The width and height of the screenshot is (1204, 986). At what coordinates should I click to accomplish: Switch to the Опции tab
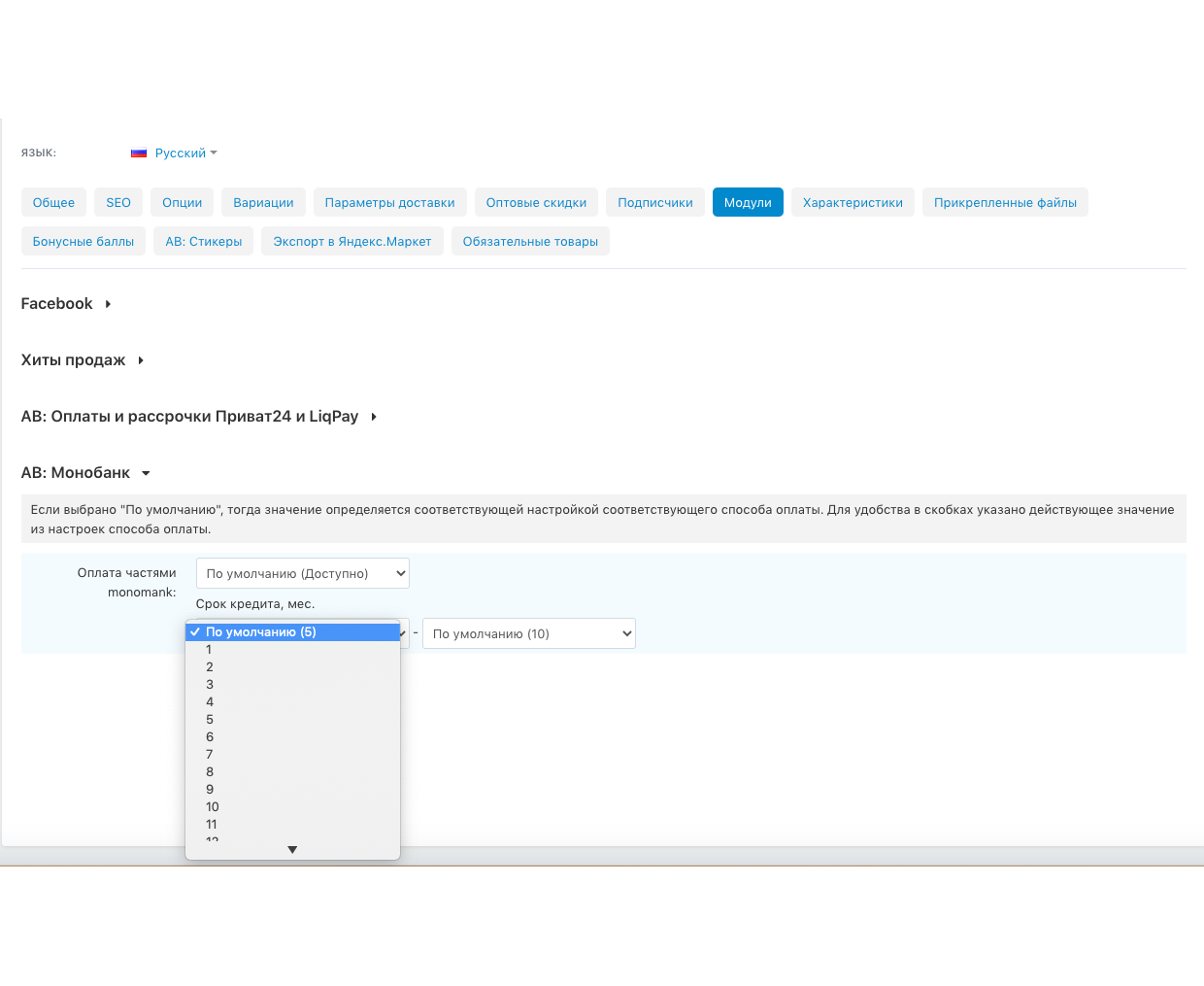pyautogui.click(x=182, y=202)
